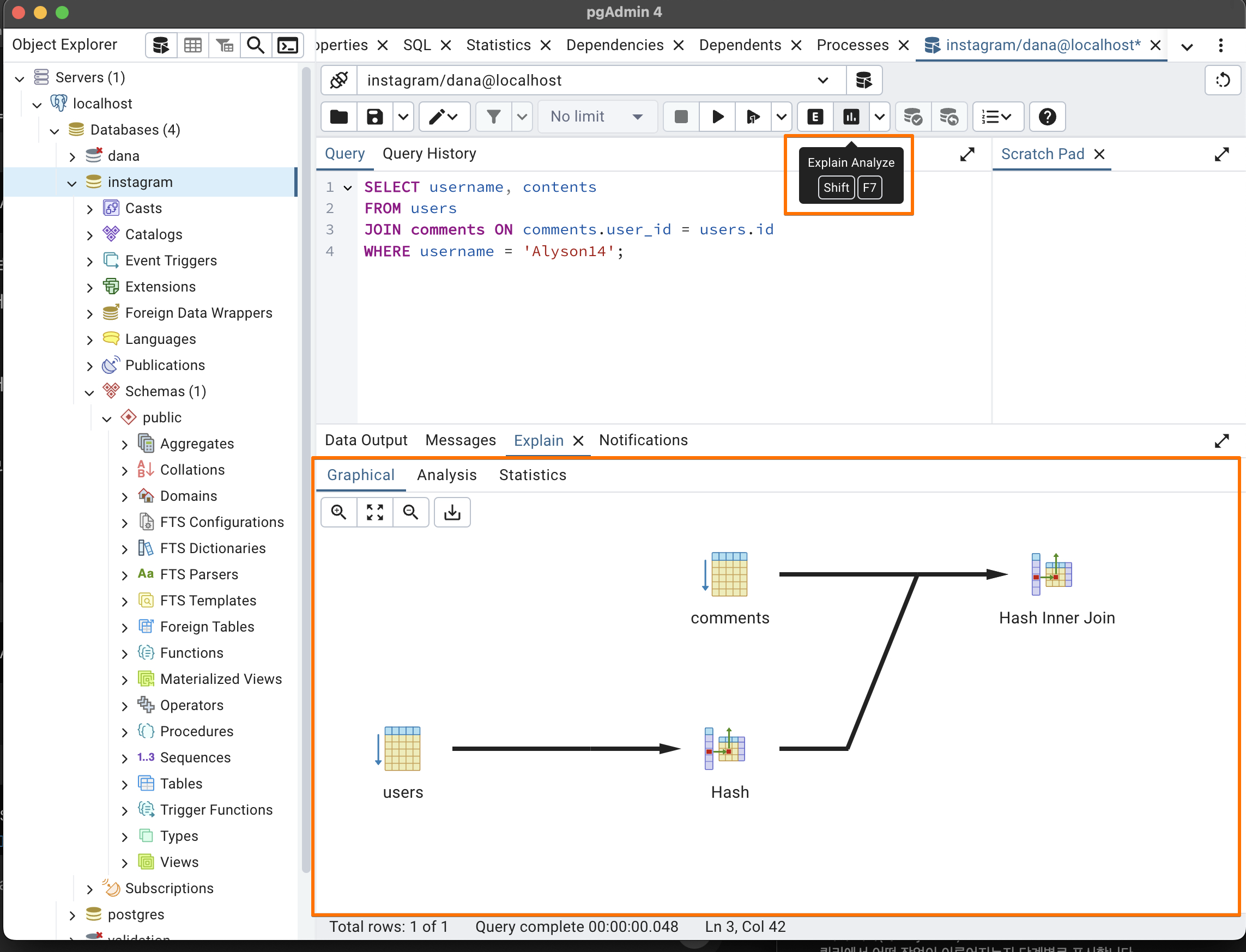Open the connection dropdown instagram/dana@localhost

point(601,81)
